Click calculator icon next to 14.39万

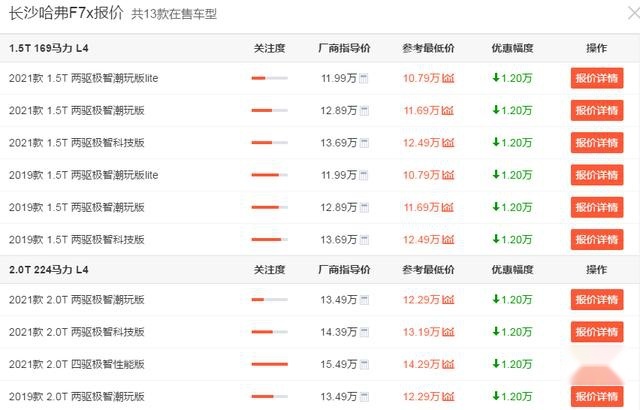point(364,332)
